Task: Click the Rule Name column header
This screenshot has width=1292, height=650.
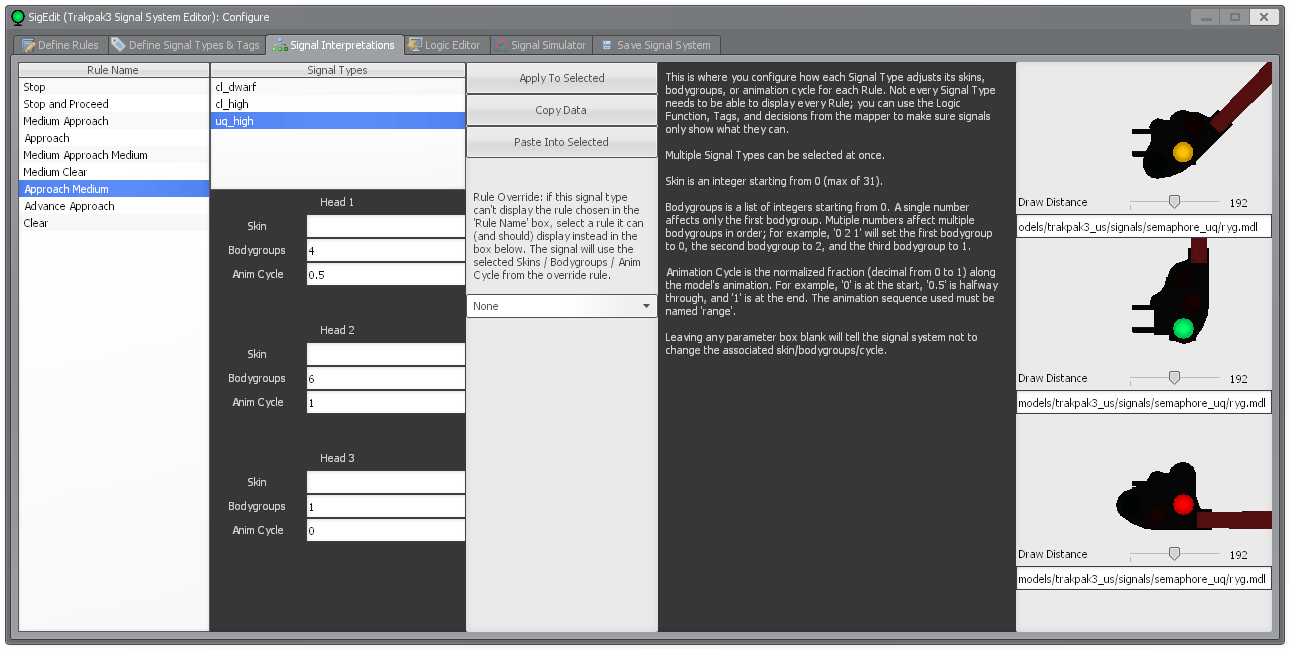Action: tap(114, 70)
